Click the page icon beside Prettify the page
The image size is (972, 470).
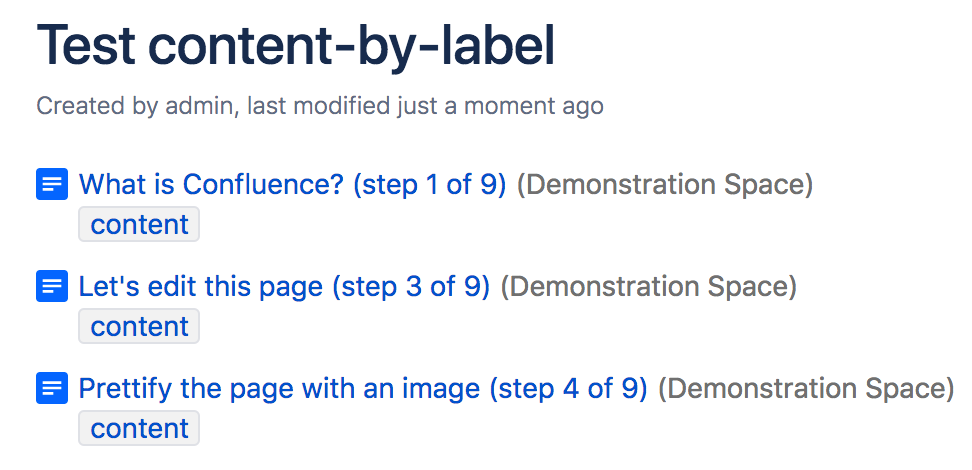coord(52,388)
